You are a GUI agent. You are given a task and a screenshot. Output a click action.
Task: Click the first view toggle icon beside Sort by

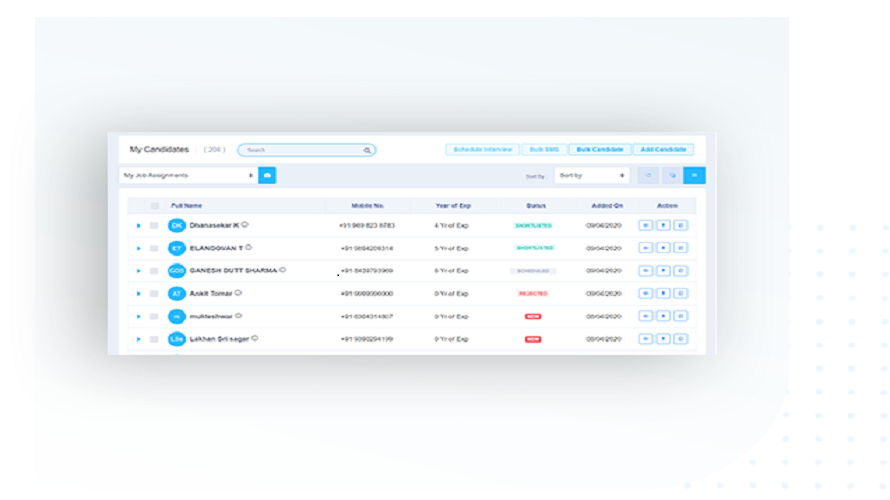coord(648,176)
